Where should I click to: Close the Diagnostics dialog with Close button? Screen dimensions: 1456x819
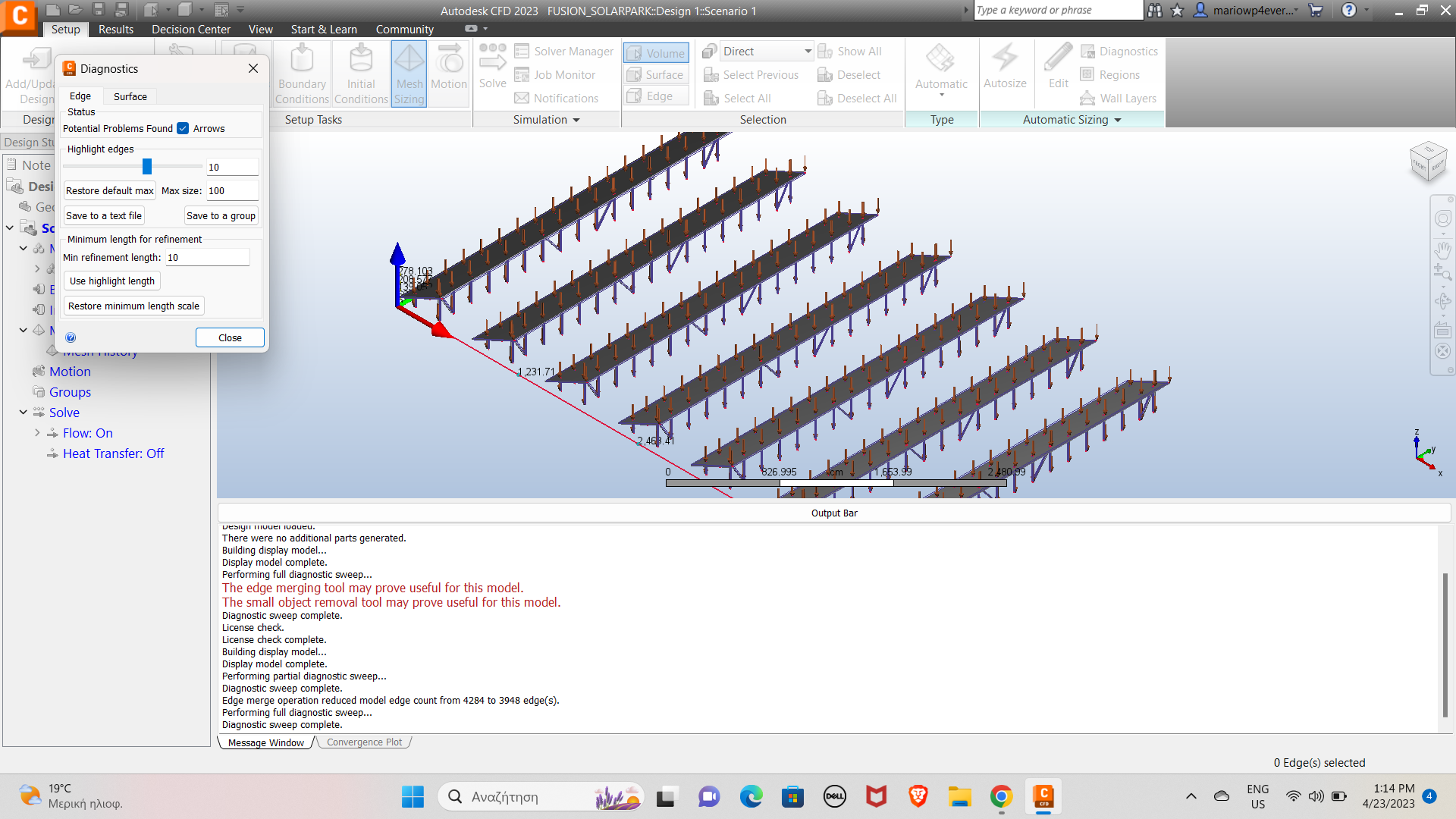[x=229, y=337]
